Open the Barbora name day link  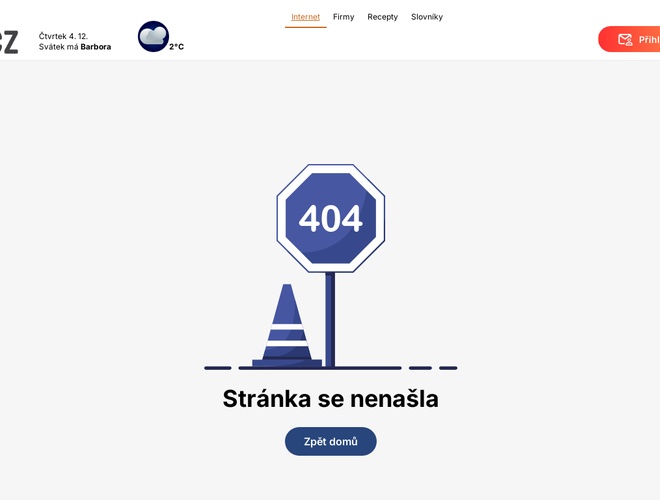coord(96,47)
